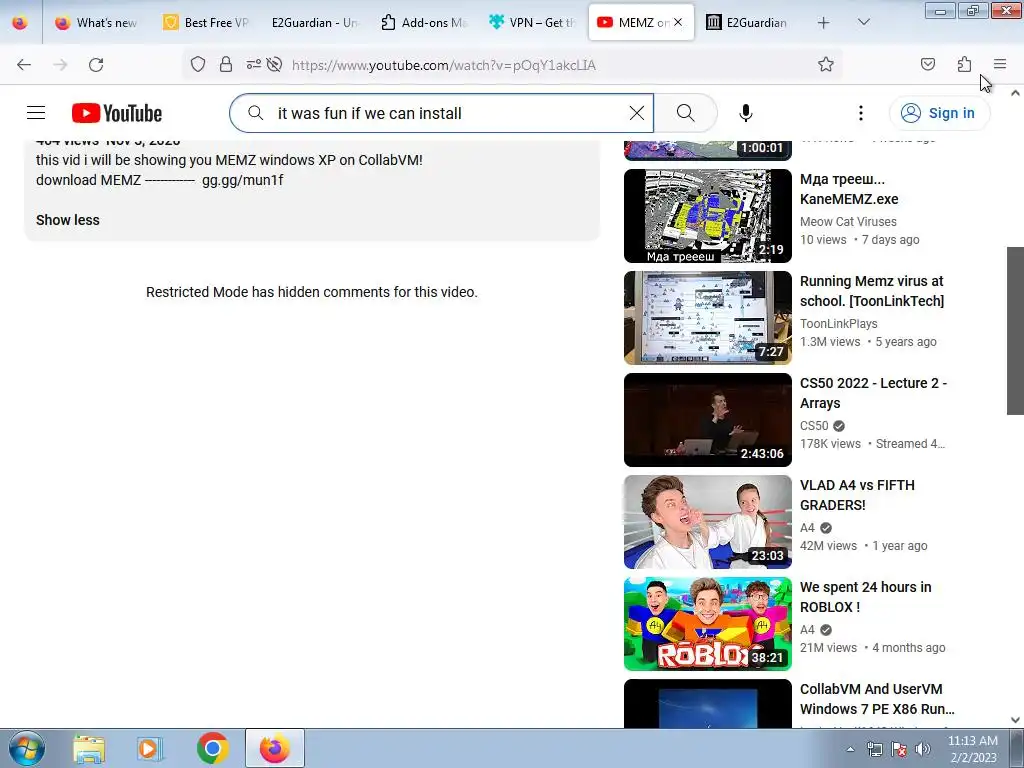Switch to the E2Guardian - Un tab
The image size is (1024, 768).
(314, 23)
